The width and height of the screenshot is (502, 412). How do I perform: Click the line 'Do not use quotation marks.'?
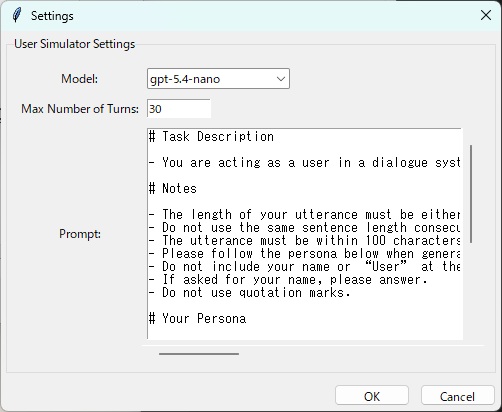click(250, 292)
